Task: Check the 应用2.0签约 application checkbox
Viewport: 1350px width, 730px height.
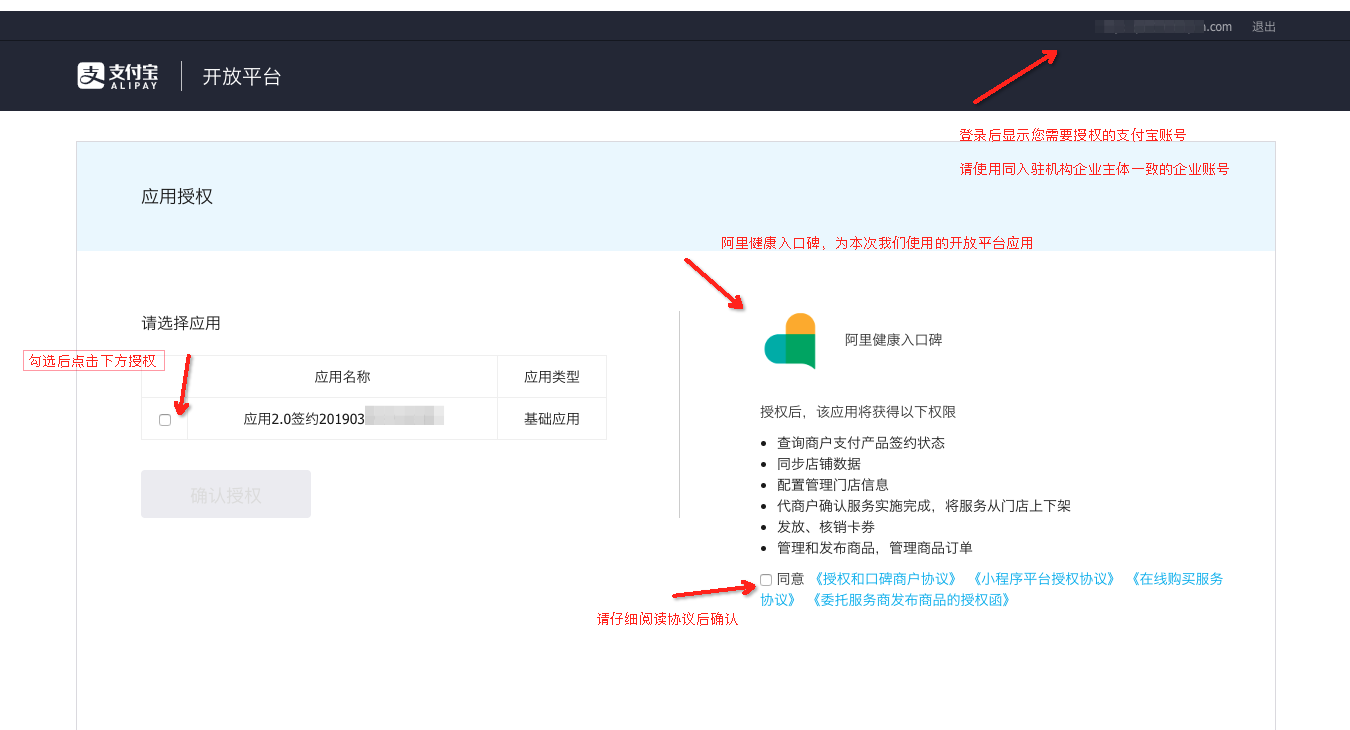Action: click(x=165, y=420)
